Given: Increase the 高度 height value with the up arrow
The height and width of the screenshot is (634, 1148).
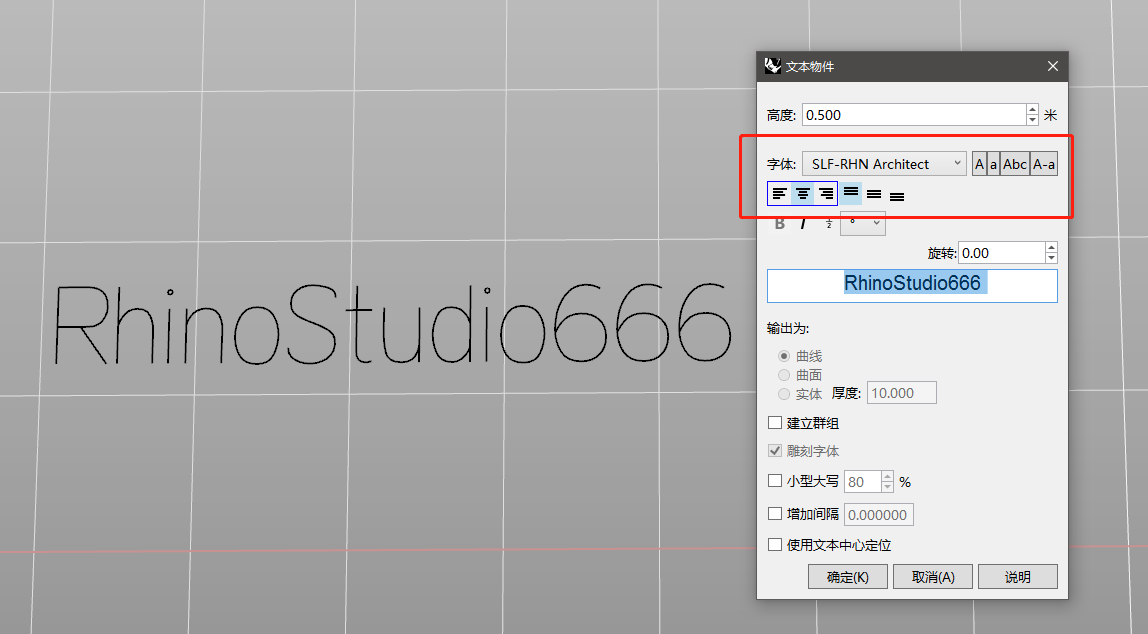Looking at the screenshot, I should (1032, 110).
